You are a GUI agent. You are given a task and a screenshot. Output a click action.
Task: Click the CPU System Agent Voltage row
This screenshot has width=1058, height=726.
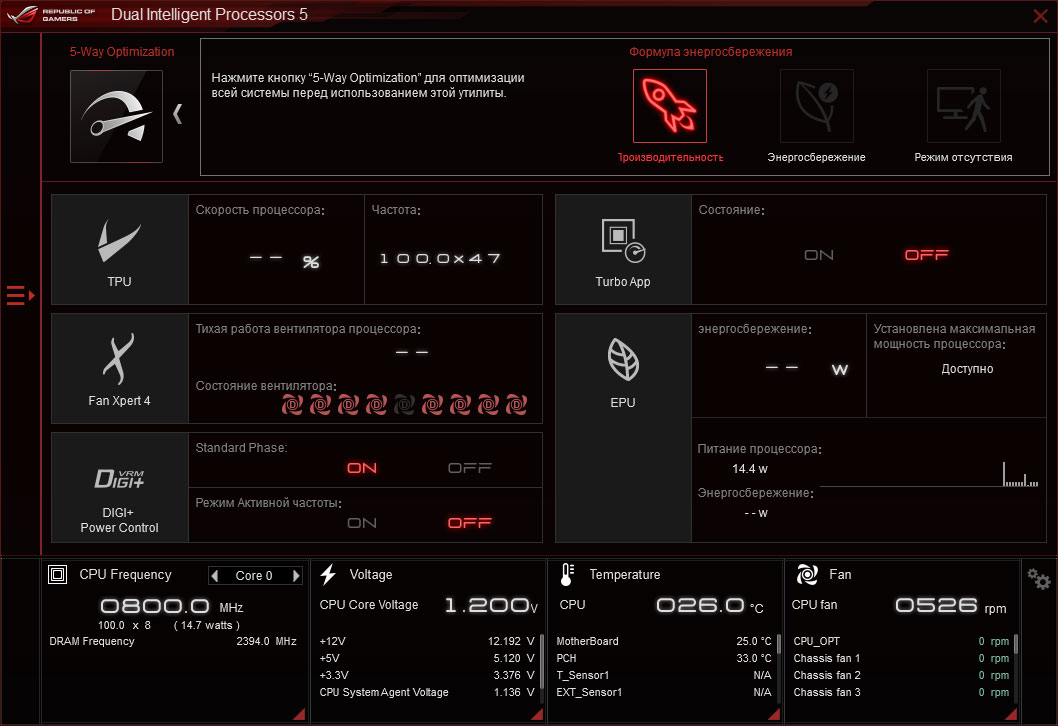[x=427, y=692]
